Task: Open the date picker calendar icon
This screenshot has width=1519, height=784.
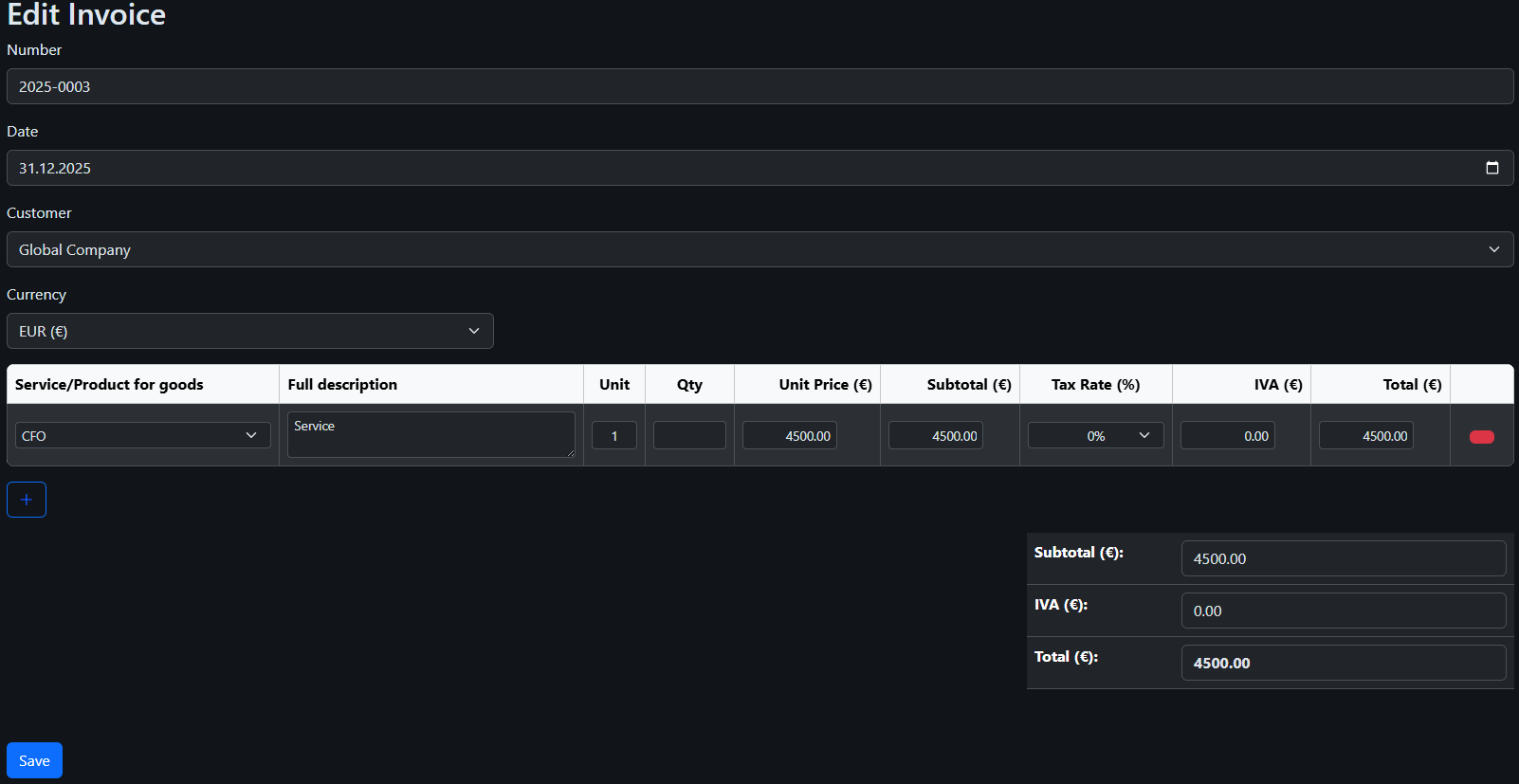Action: tap(1492, 168)
